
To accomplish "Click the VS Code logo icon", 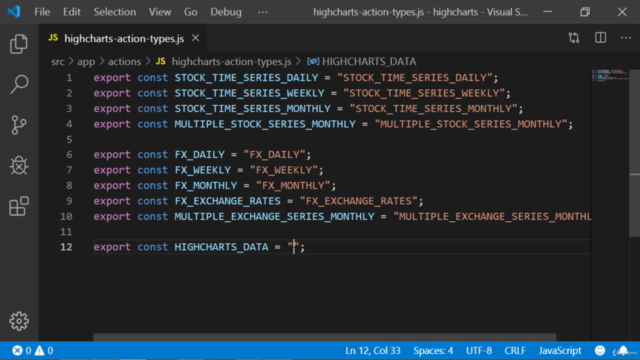I will pyautogui.click(x=14, y=11).
